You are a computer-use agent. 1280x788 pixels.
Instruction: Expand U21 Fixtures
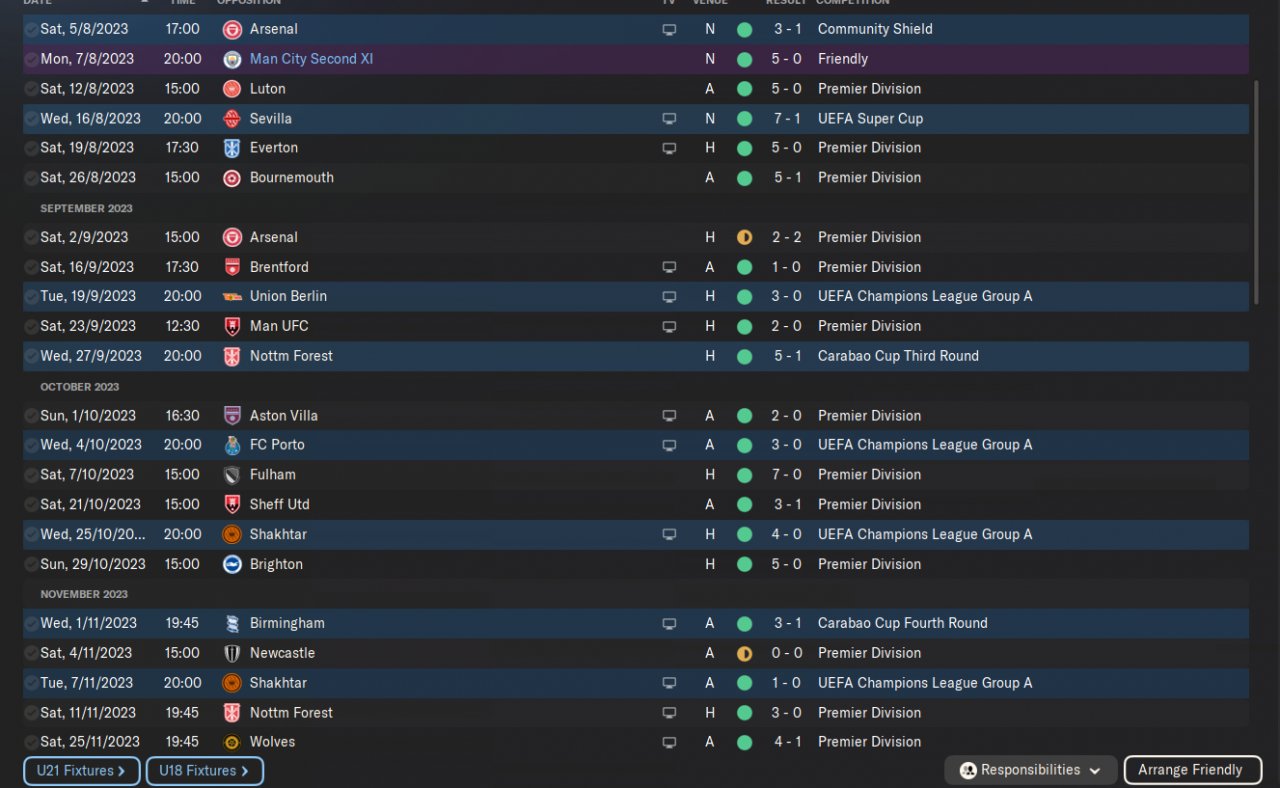coord(81,771)
